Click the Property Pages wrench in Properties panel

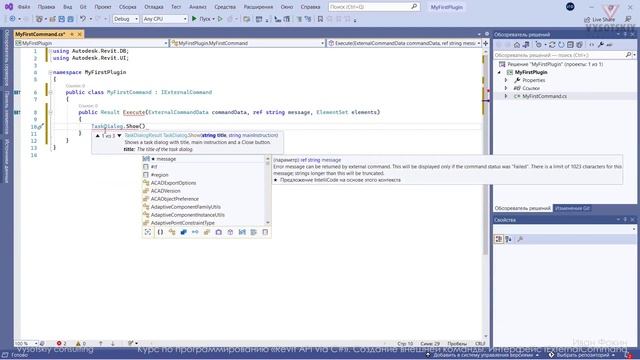(x=520, y=239)
